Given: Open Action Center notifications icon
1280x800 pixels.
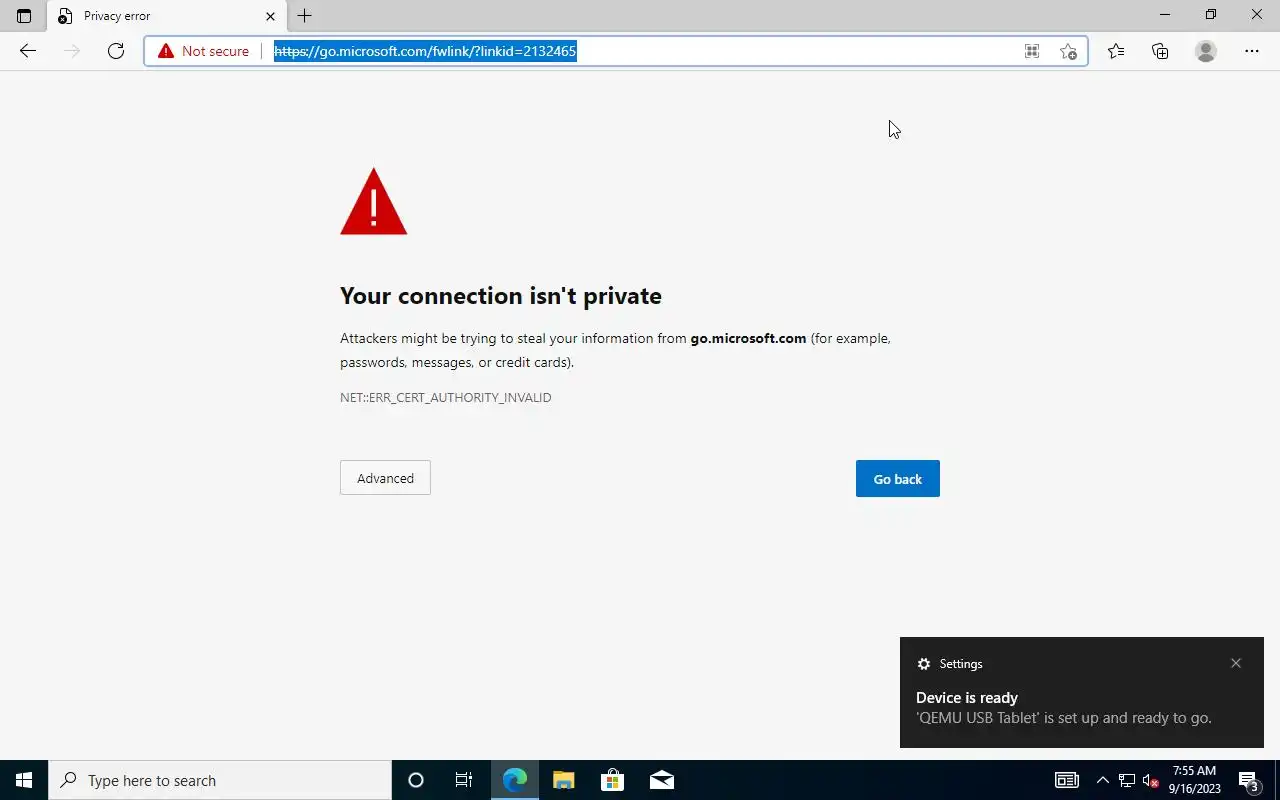Looking at the screenshot, I should pyautogui.click(x=1249, y=780).
